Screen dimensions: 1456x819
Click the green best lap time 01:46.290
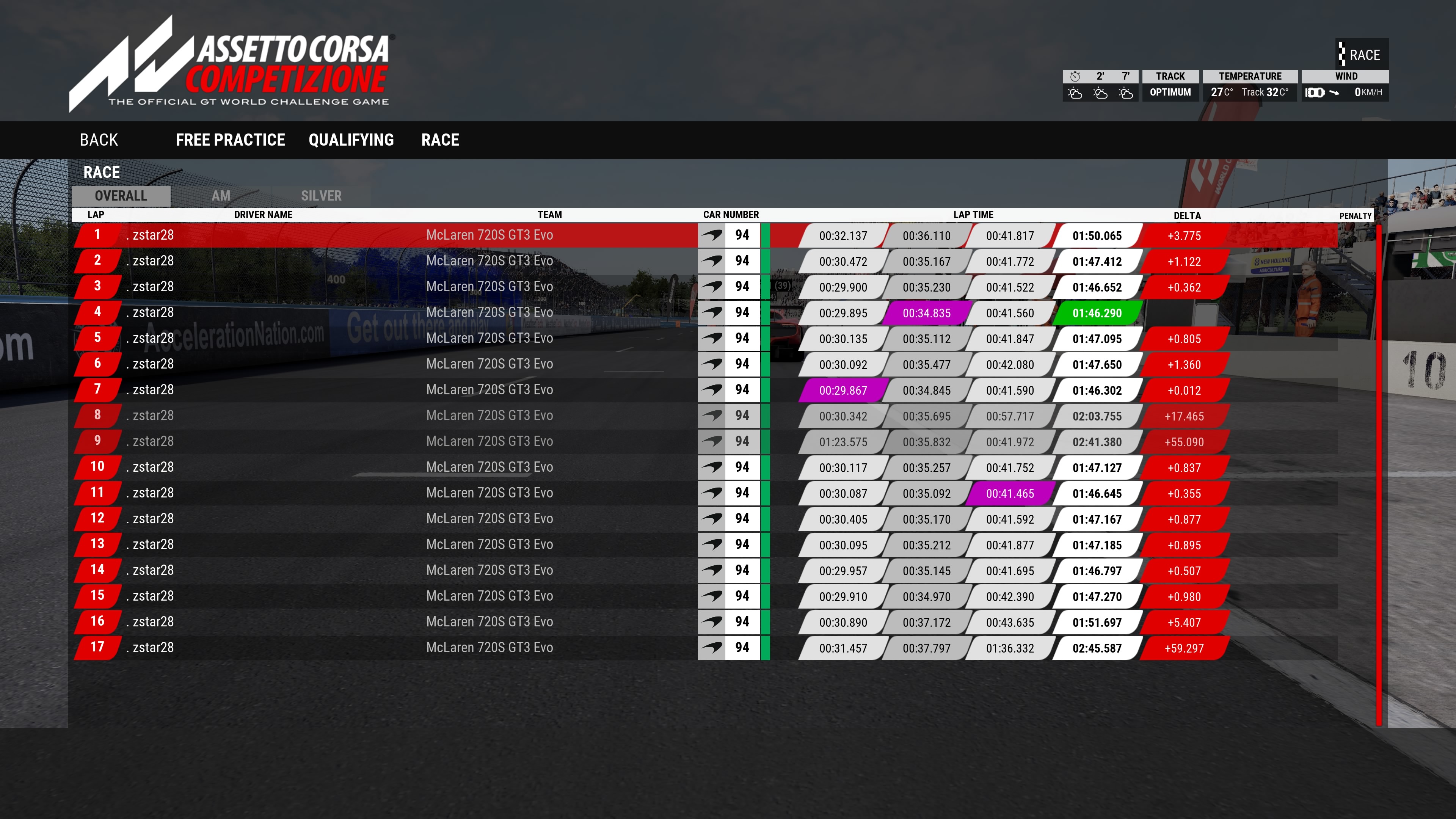click(1097, 313)
